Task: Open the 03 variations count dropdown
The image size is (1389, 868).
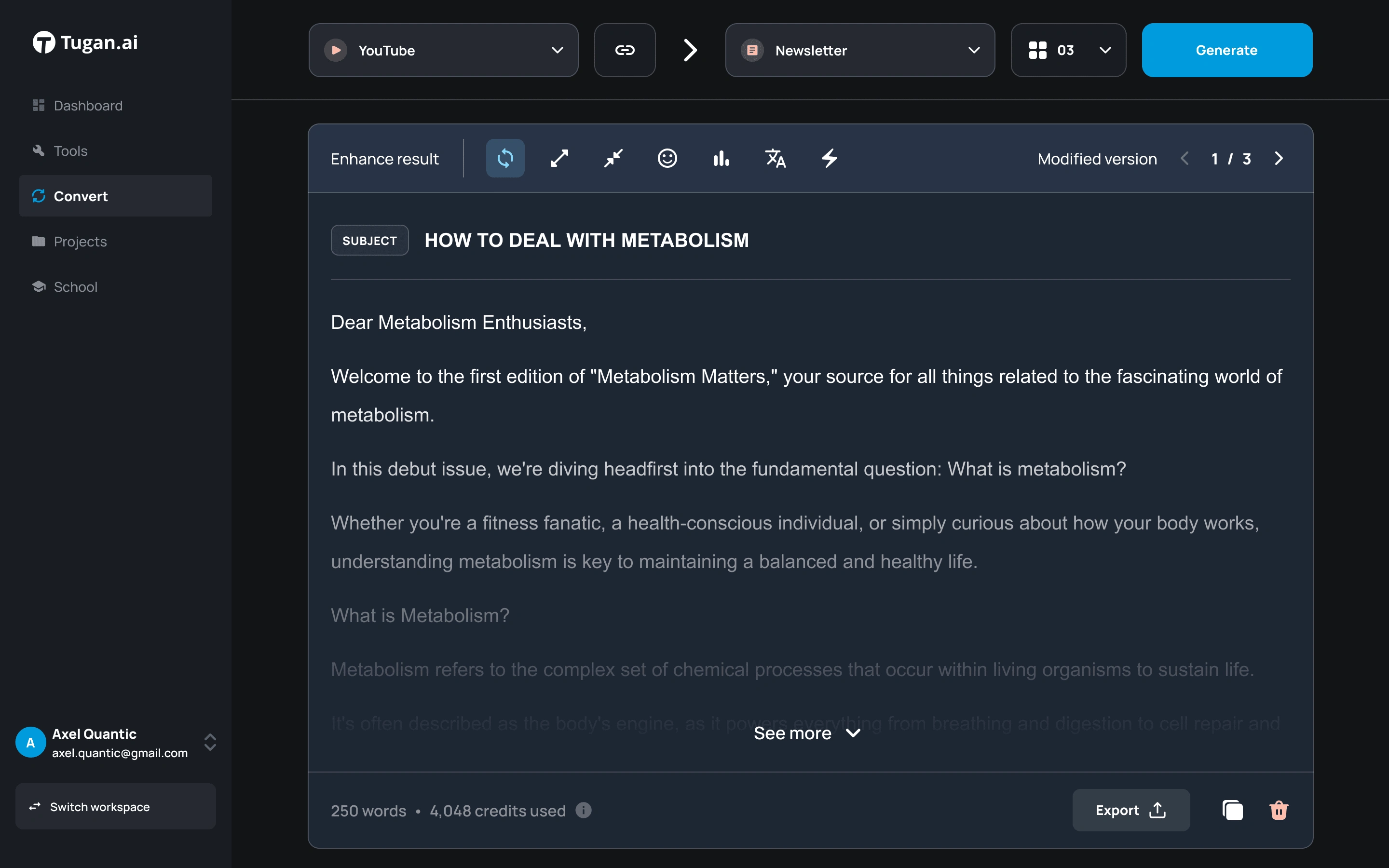Action: coord(1068,51)
